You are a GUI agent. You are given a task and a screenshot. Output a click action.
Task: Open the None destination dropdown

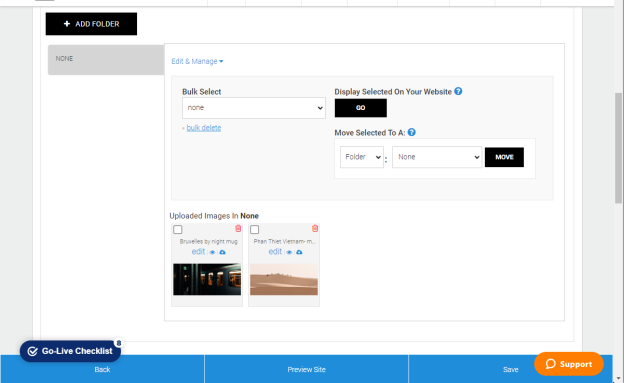point(437,157)
